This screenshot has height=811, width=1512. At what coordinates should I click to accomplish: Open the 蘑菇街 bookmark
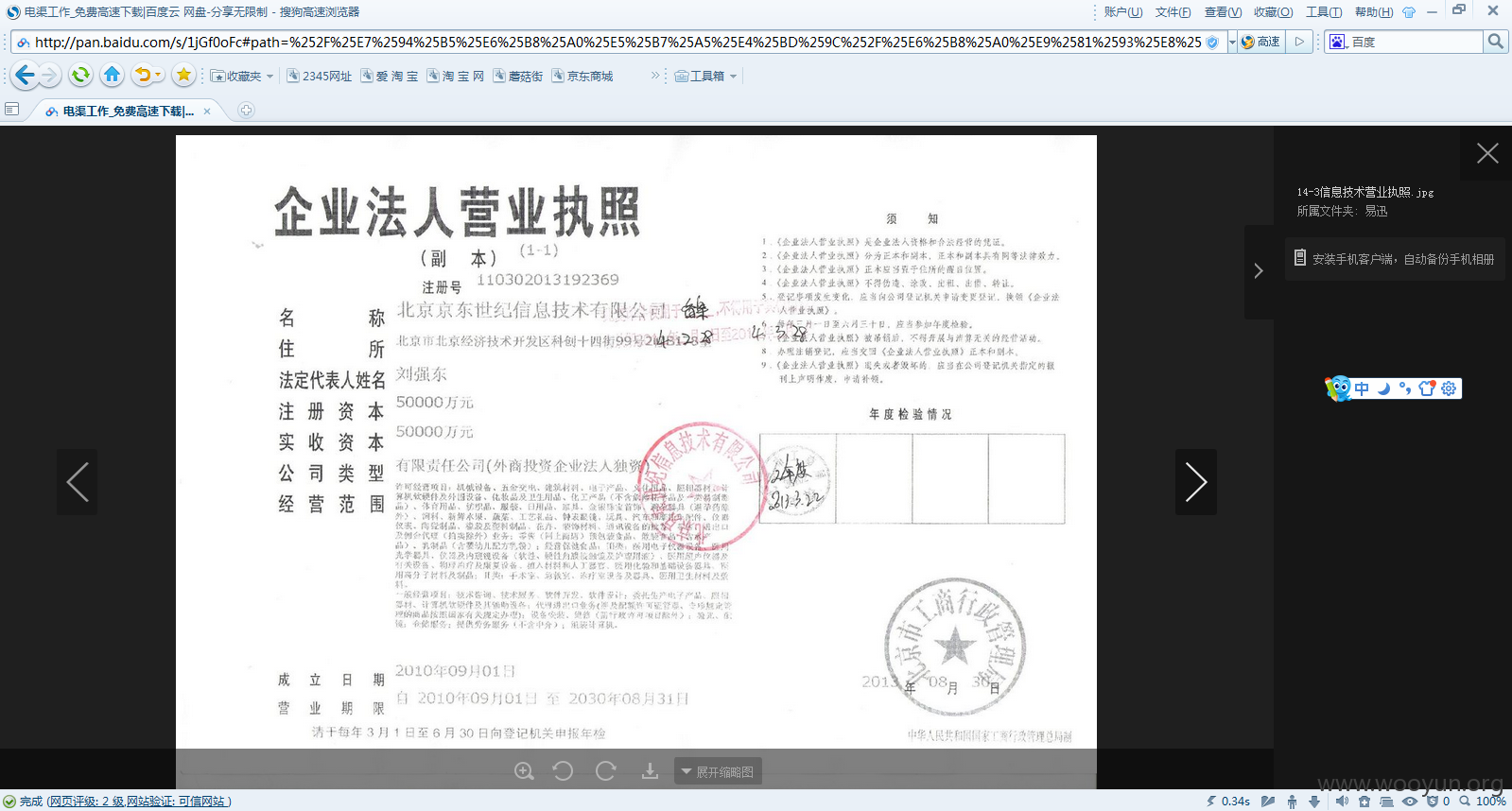[517, 76]
